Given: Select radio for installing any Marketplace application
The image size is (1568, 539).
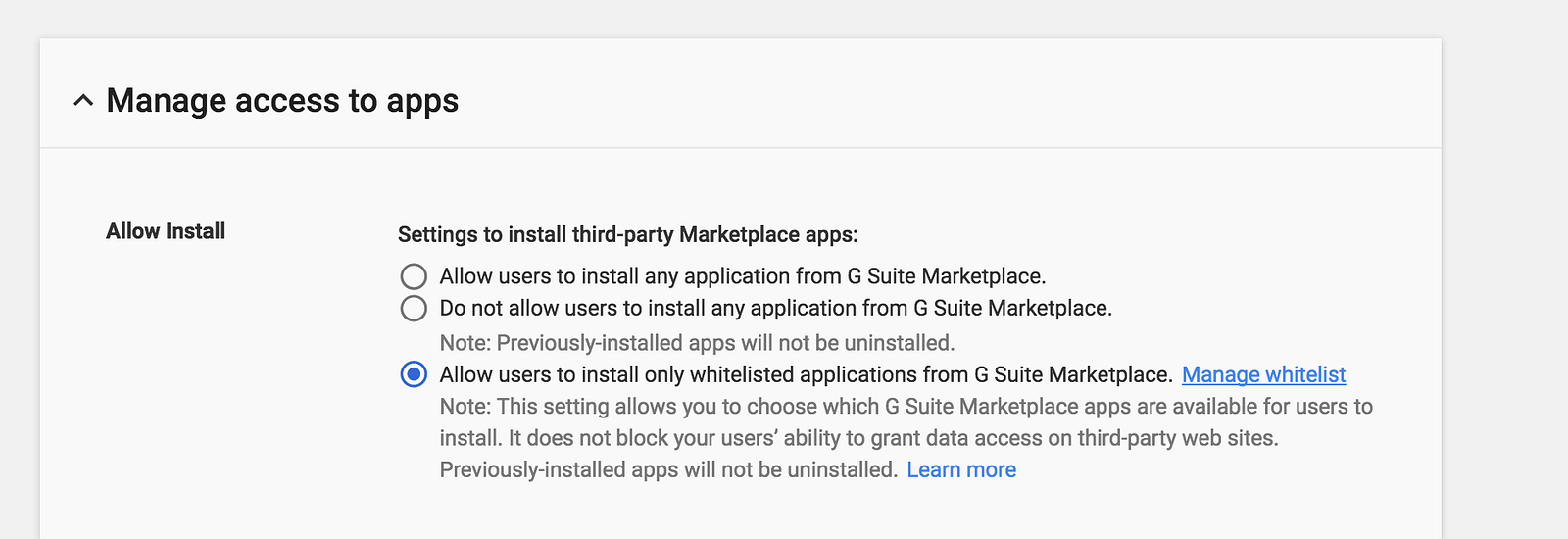Looking at the screenshot, I should [414, 276].
